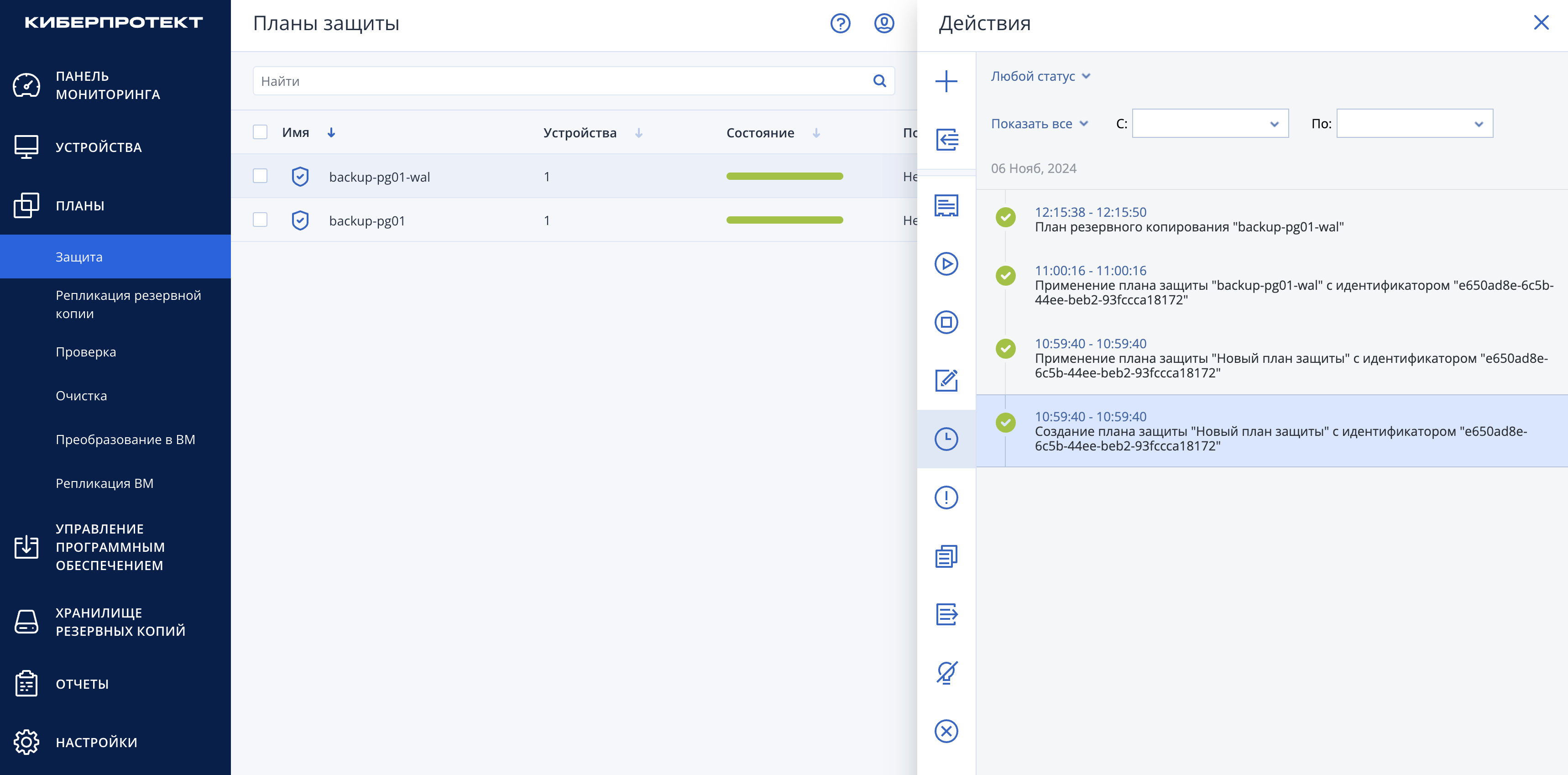Image resolution: width=1568 pixels, height=775 pixels.
Task: Open the help question mark icon
Action: (x=840, y=23)
